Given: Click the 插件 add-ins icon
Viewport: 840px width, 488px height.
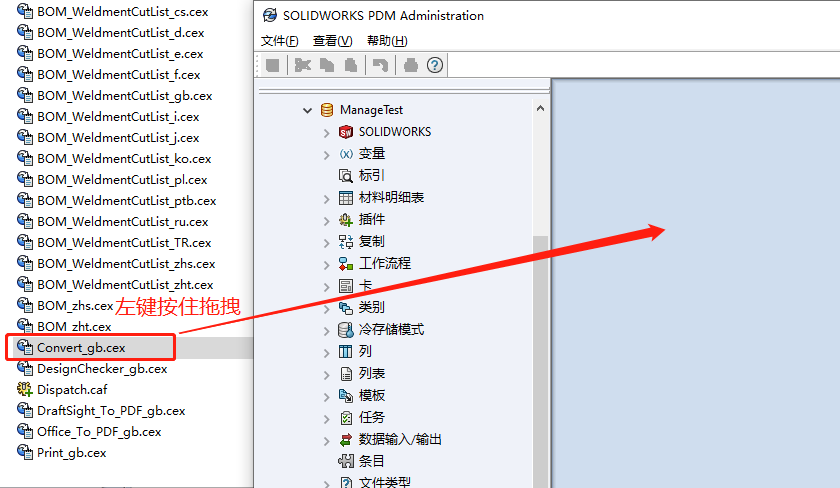Looking at the screenshot, I should [x=346, y=220].
